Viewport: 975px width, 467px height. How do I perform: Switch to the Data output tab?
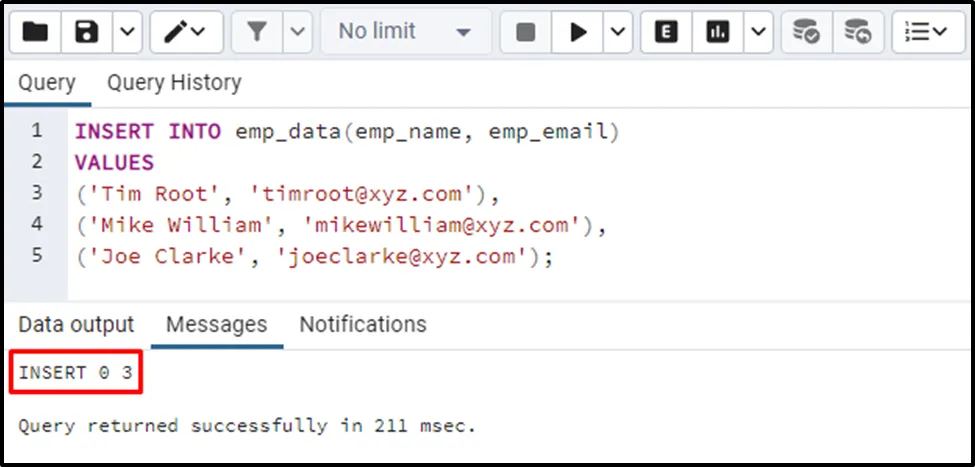[x=76, y=324]
